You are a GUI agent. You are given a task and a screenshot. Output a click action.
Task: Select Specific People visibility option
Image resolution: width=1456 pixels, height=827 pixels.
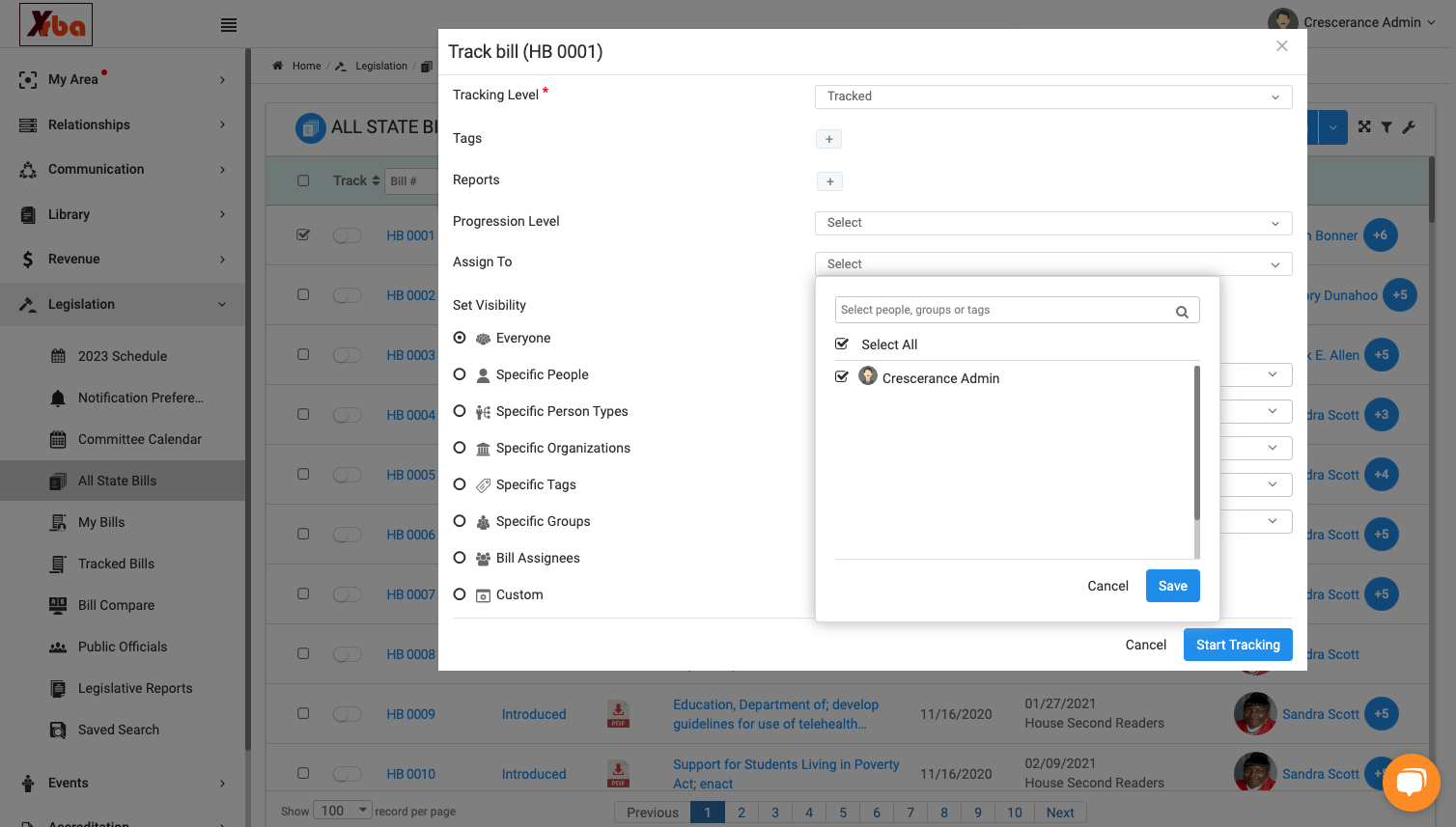coord(460,374)
